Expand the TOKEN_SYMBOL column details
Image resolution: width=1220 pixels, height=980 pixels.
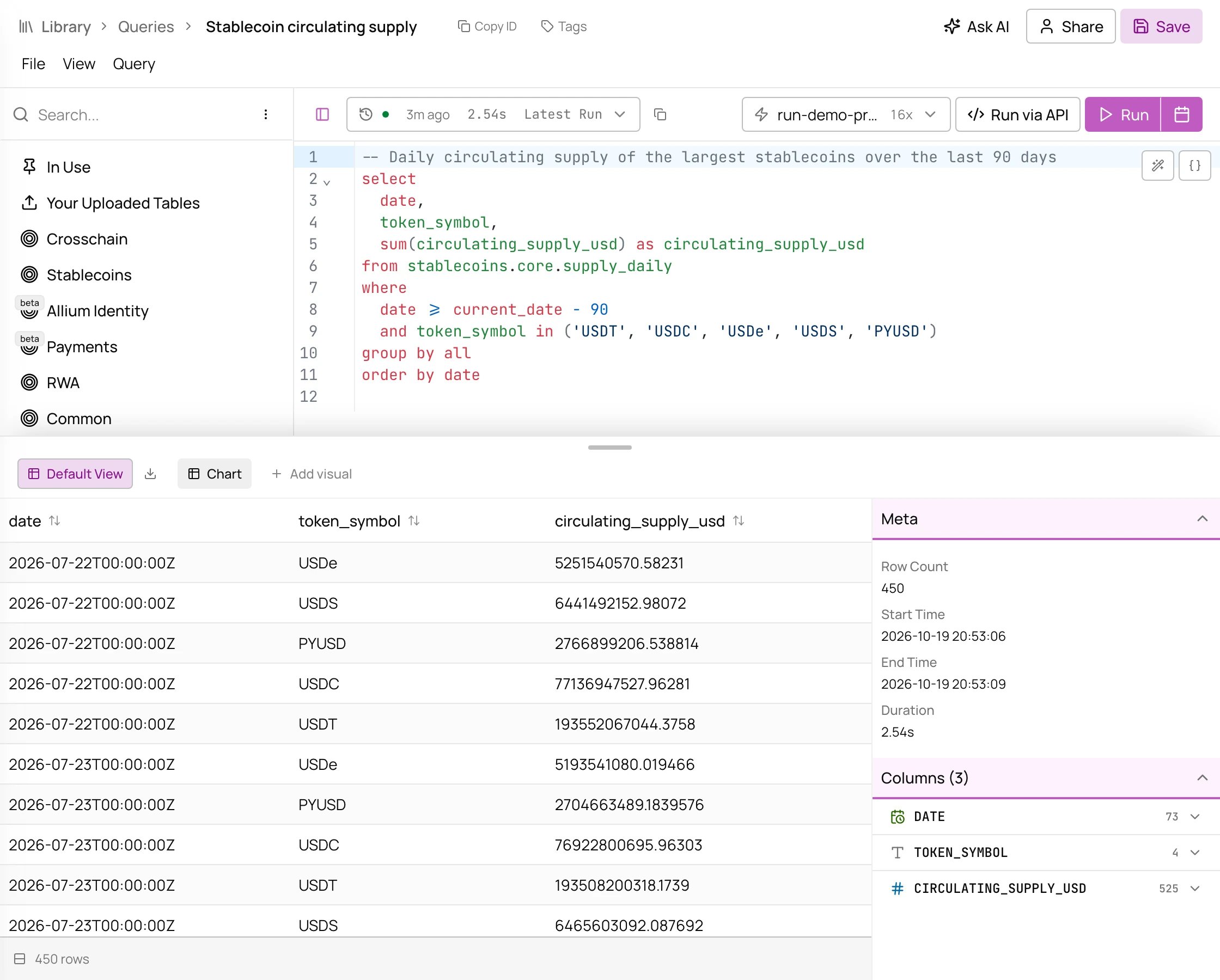1194,852
